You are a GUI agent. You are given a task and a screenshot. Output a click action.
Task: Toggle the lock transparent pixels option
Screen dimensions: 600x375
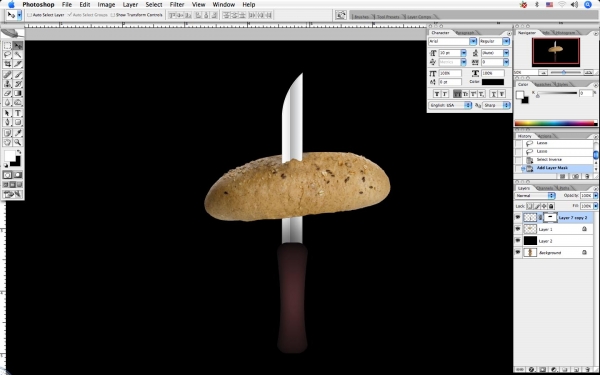(x=530, y=206)
